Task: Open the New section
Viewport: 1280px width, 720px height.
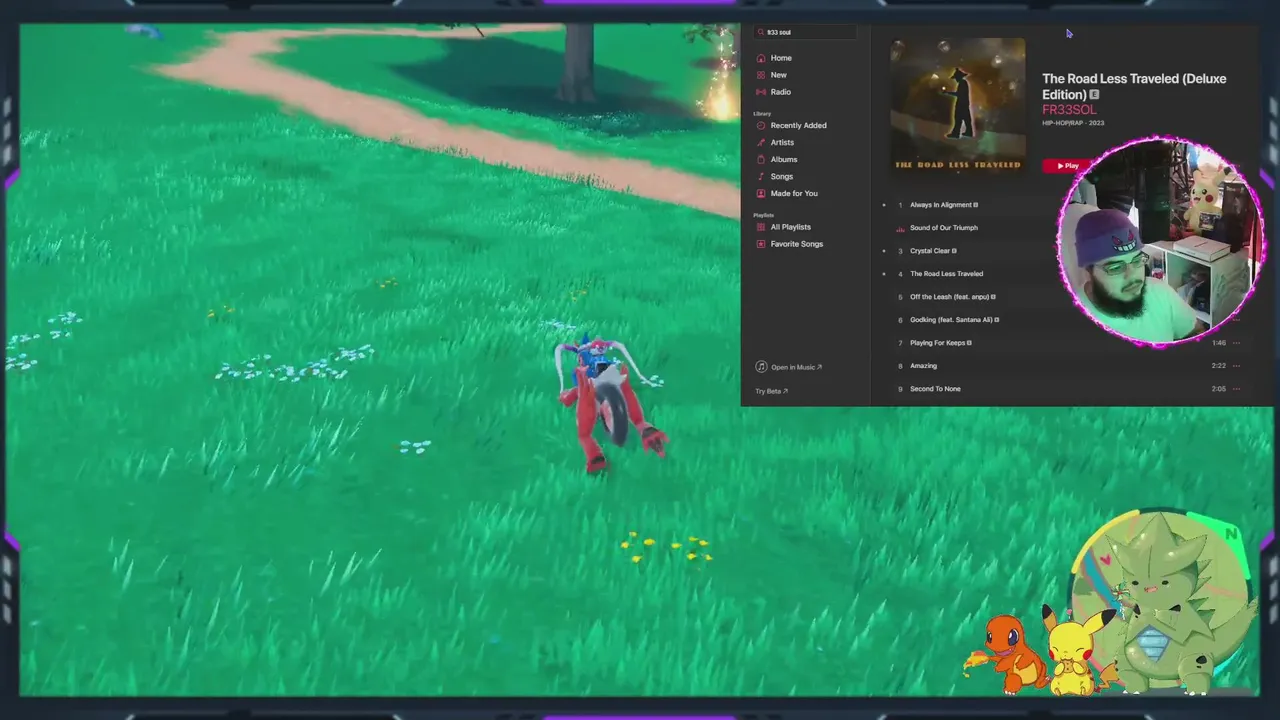Action: pyautogui.click(x=778, y=75)
